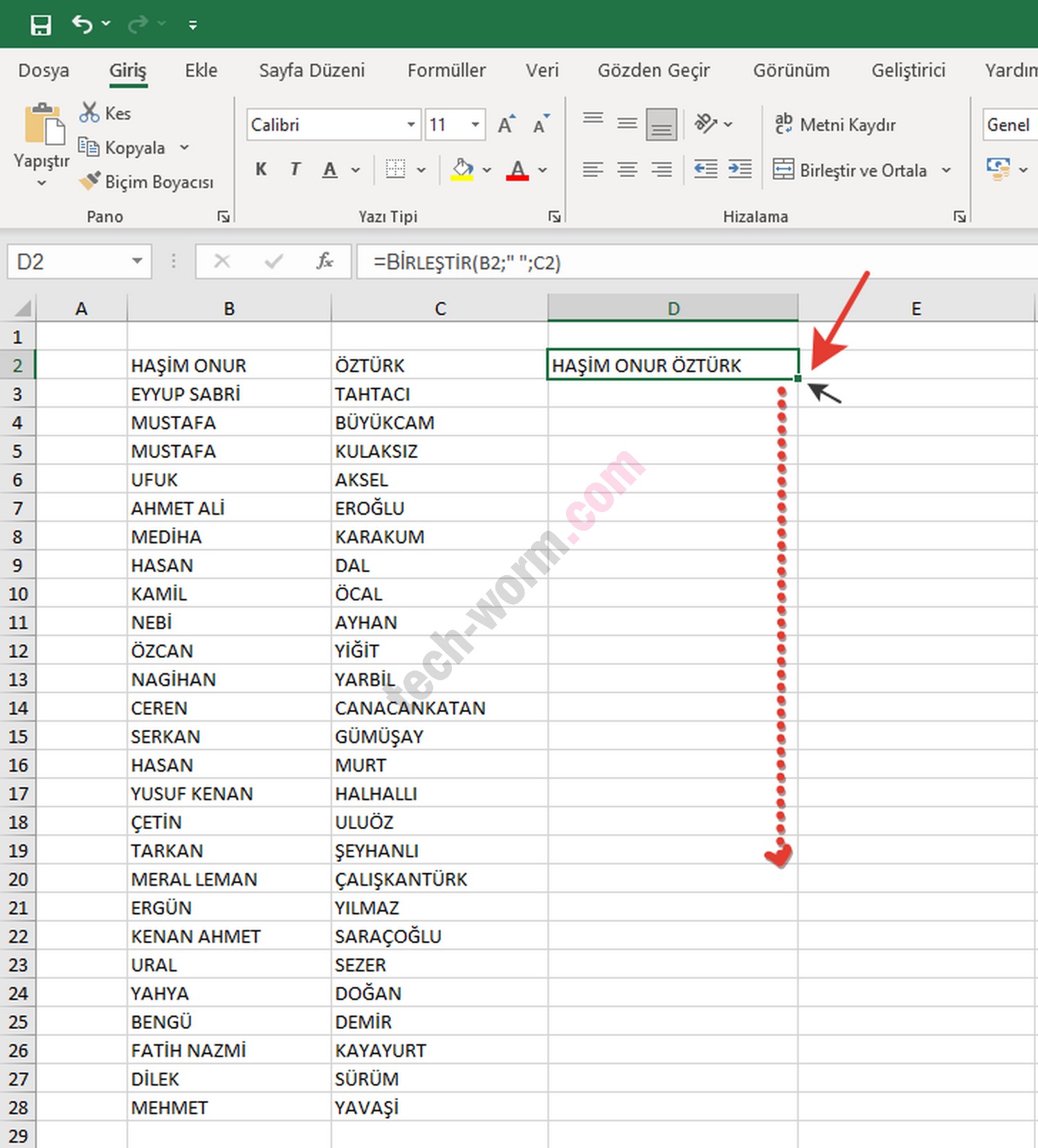Click the Undo arrow icon
The image size is (1038, 1148).
[82, 25]
